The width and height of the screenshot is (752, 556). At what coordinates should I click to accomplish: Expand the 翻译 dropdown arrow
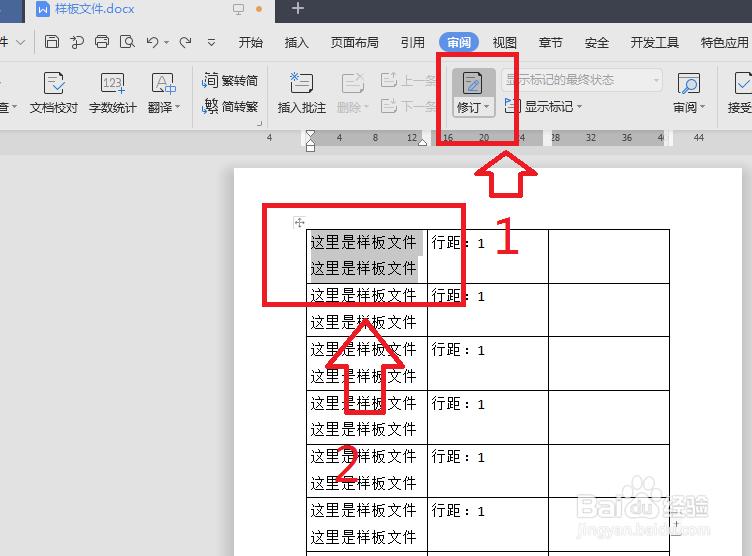point(177,107)
